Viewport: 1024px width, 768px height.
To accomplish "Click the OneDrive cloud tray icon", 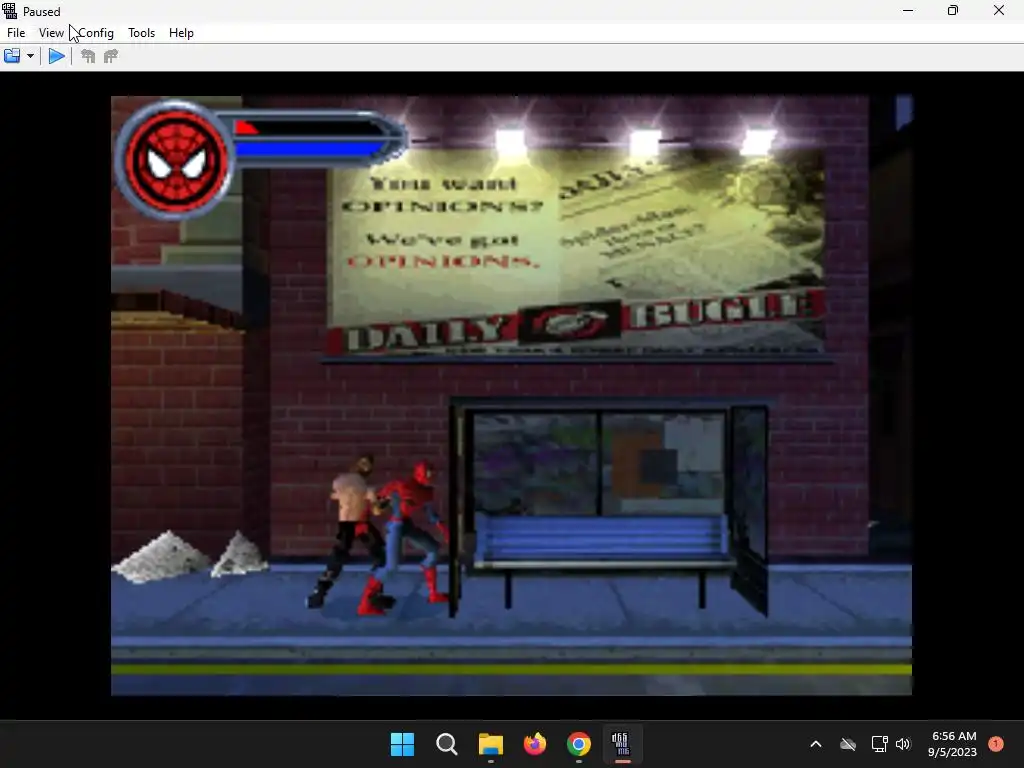I will click(848, 744).
